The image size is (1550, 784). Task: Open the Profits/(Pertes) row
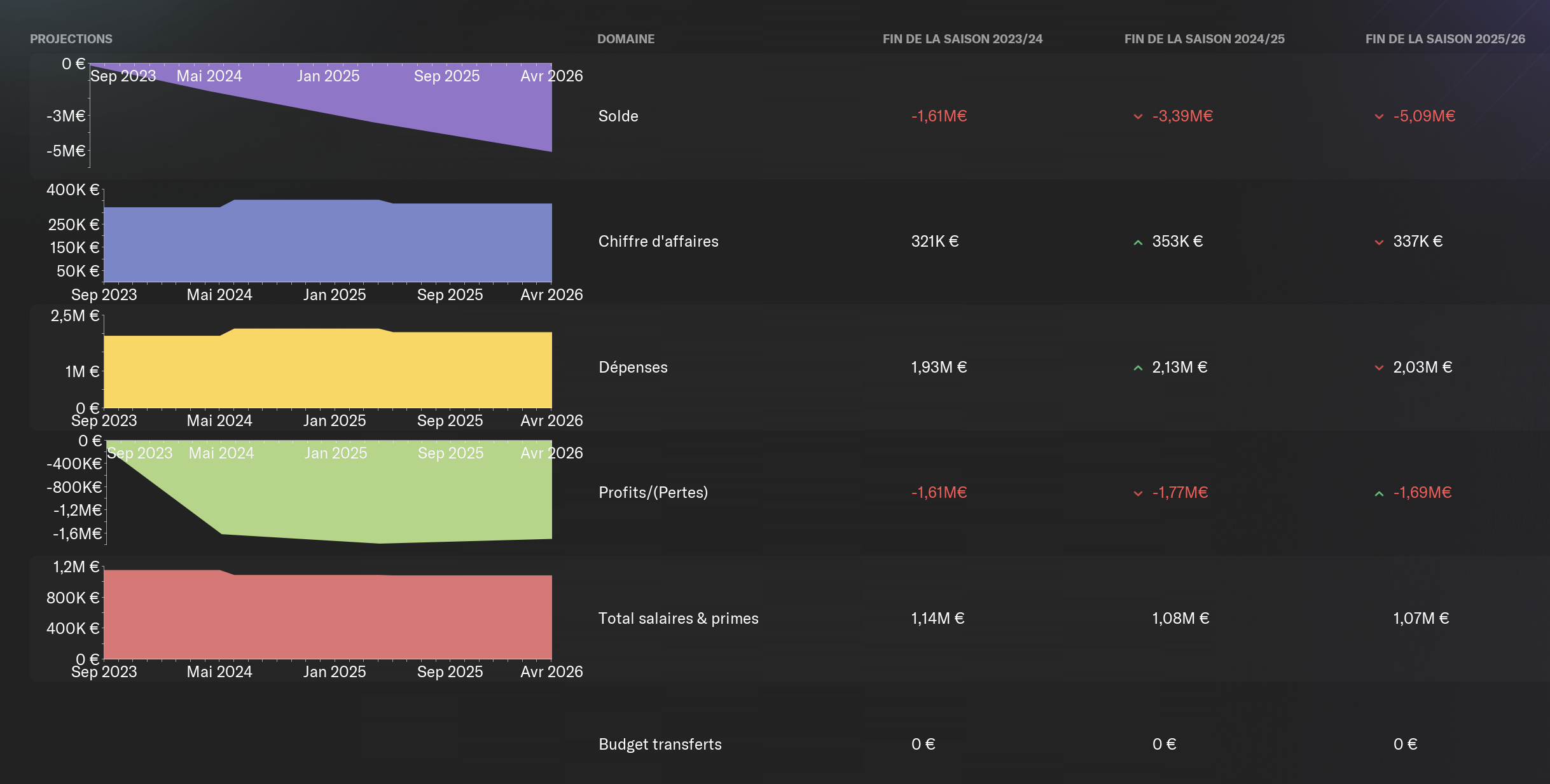pyautogui.click(x=789, y=493)
